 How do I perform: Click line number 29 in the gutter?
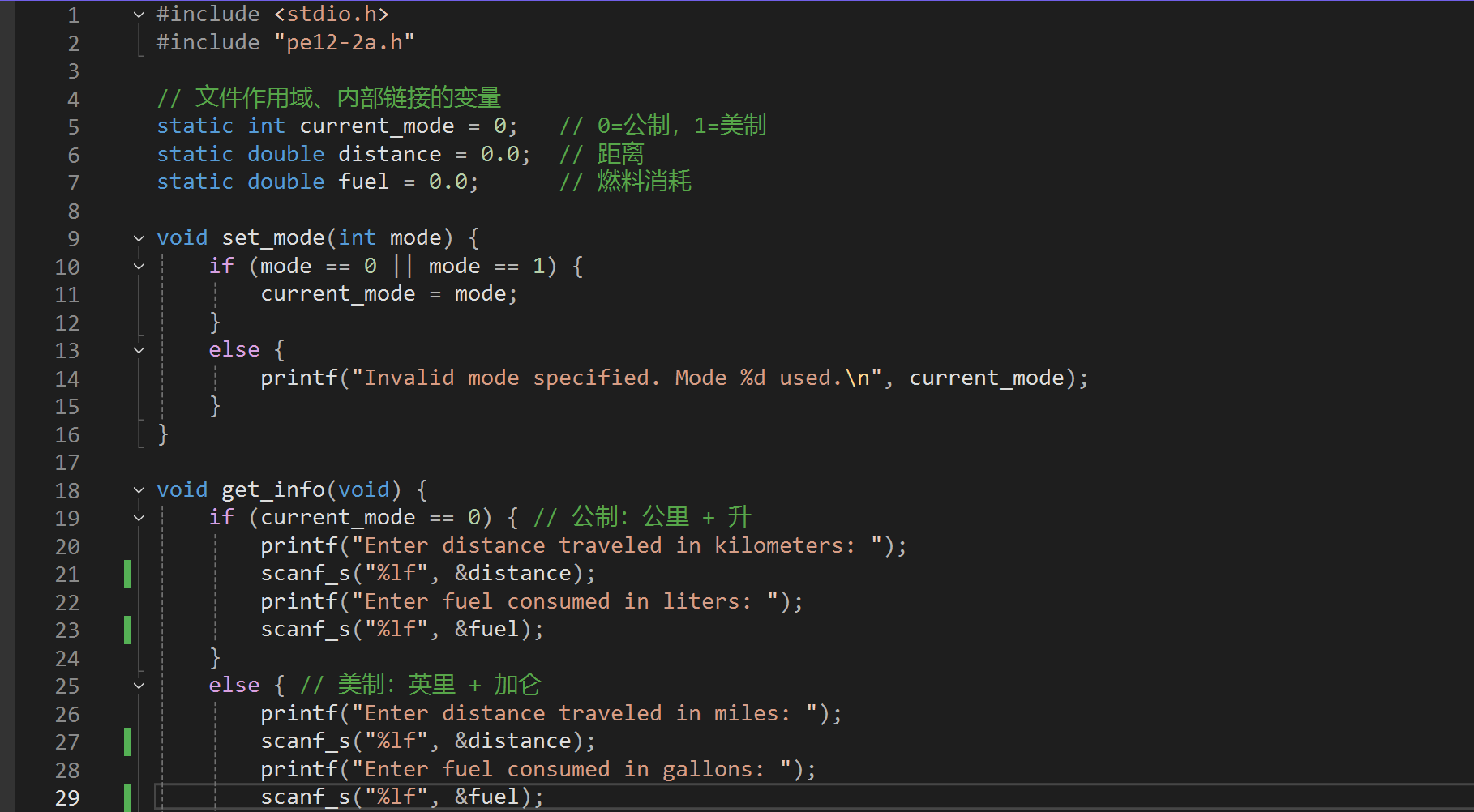pos(67,798)
